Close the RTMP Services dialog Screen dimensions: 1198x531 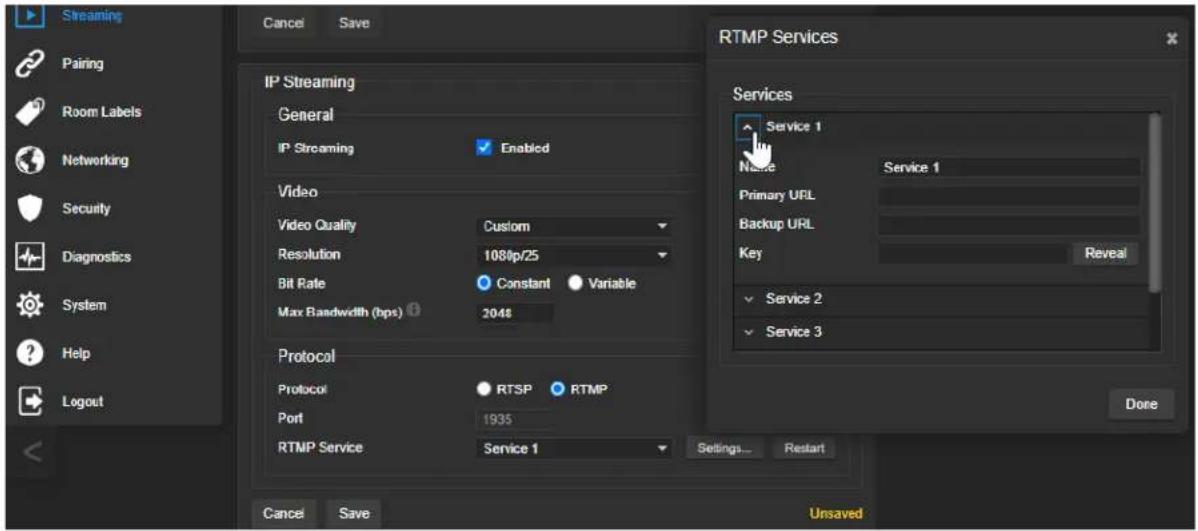[1172, 38]
